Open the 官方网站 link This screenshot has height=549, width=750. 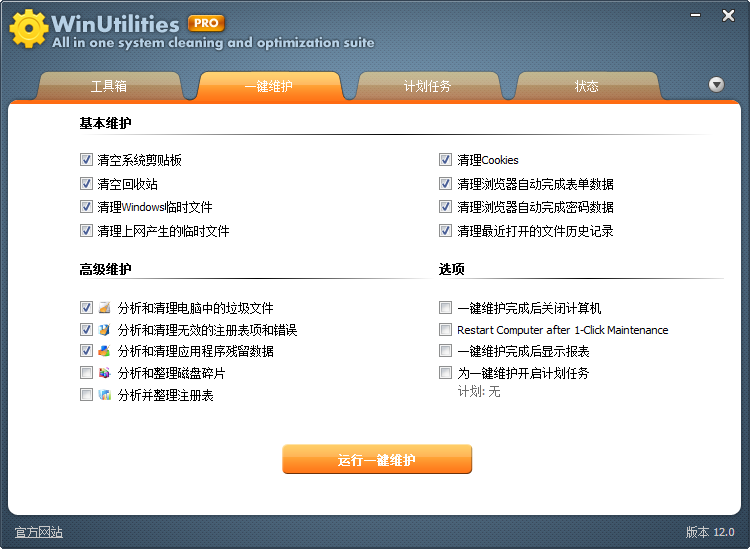tap(39, 532)
